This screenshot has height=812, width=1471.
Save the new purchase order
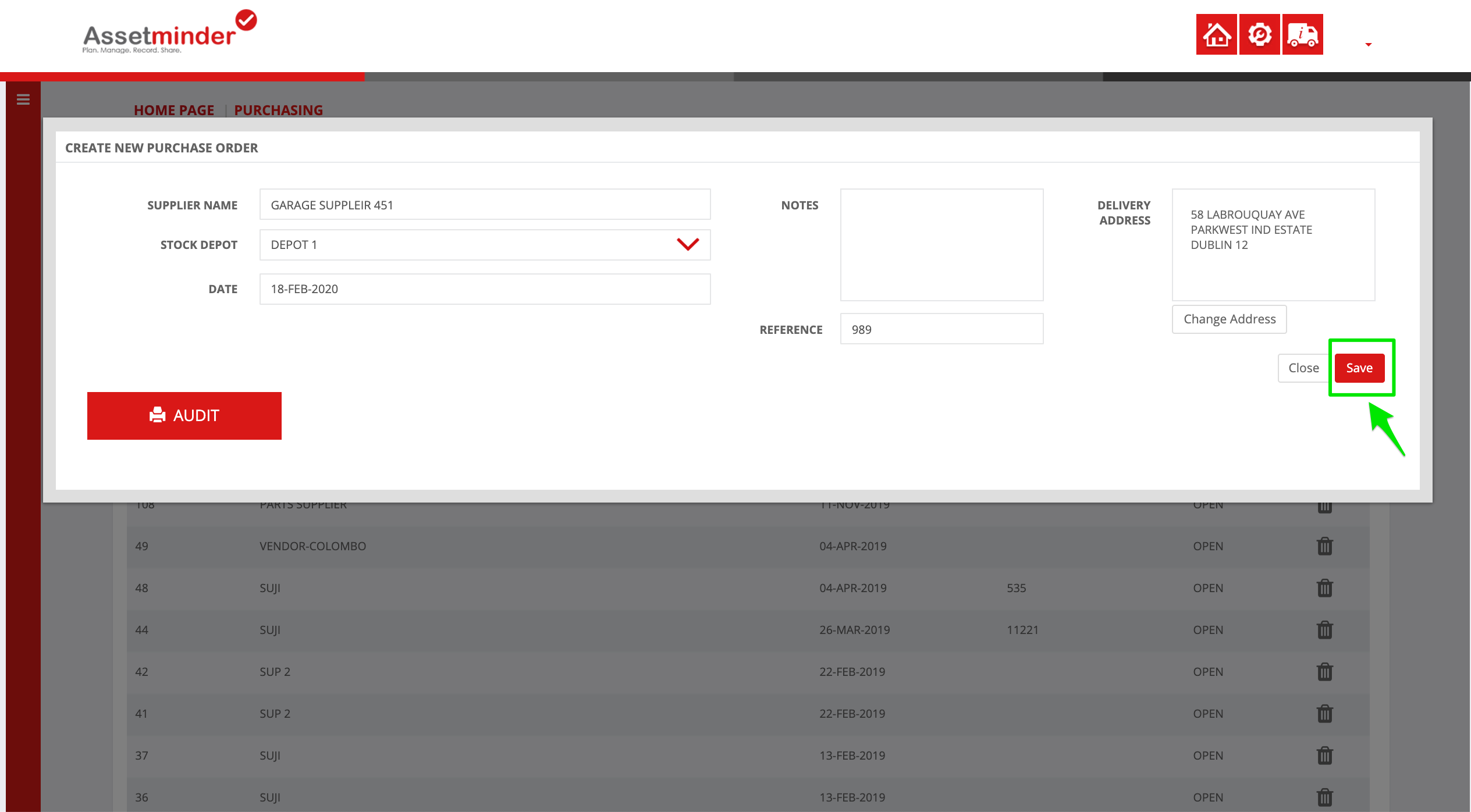point(1359,368)
